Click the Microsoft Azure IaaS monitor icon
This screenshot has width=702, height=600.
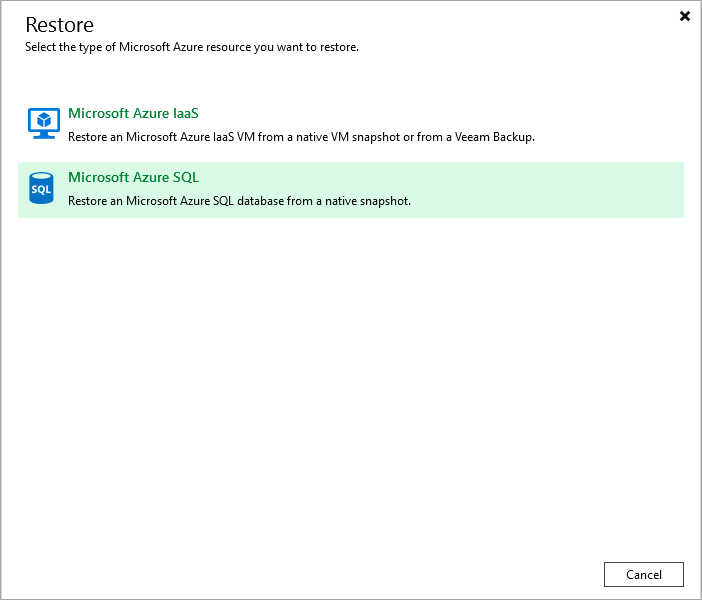tap(43, 123)
